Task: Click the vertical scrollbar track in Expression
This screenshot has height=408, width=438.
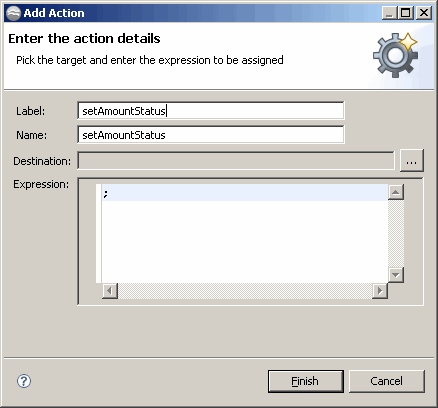Action: 396,234
